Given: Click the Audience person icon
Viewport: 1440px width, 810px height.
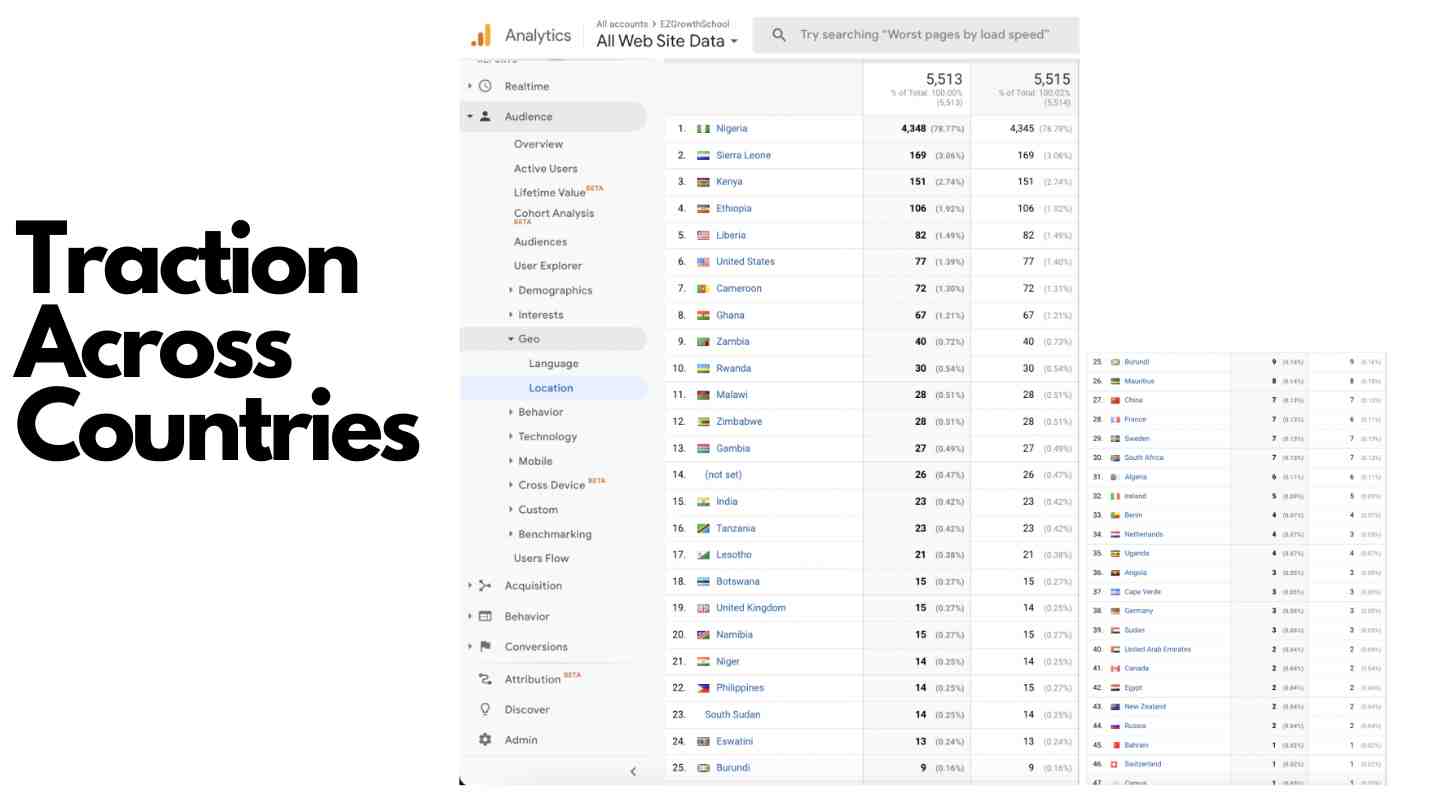Looking at the screenshot, I should [x=485, y=117].
